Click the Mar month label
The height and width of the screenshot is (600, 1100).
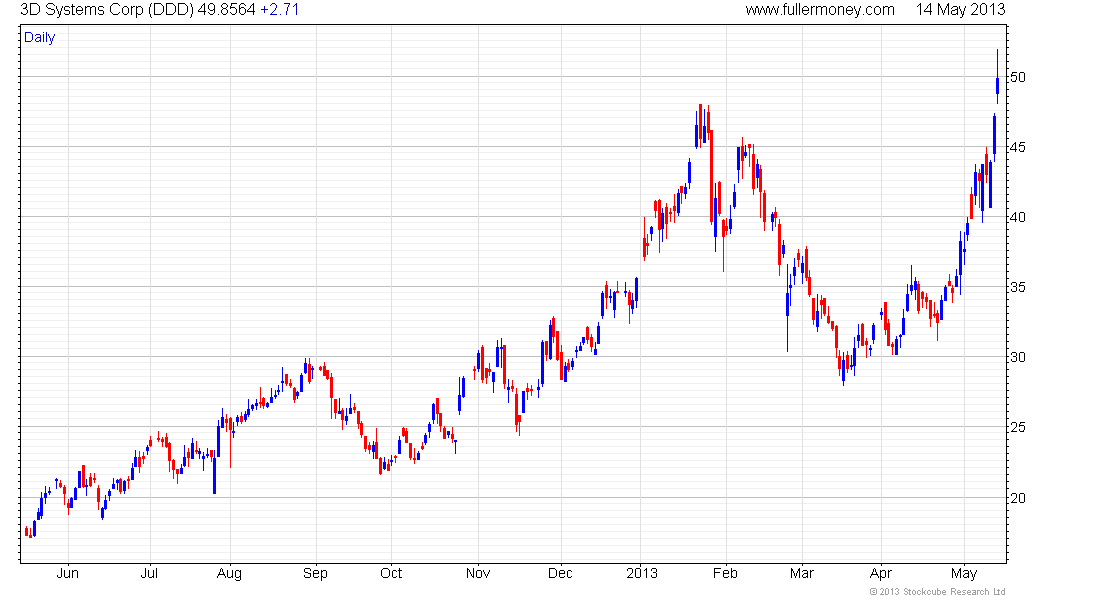802,573
